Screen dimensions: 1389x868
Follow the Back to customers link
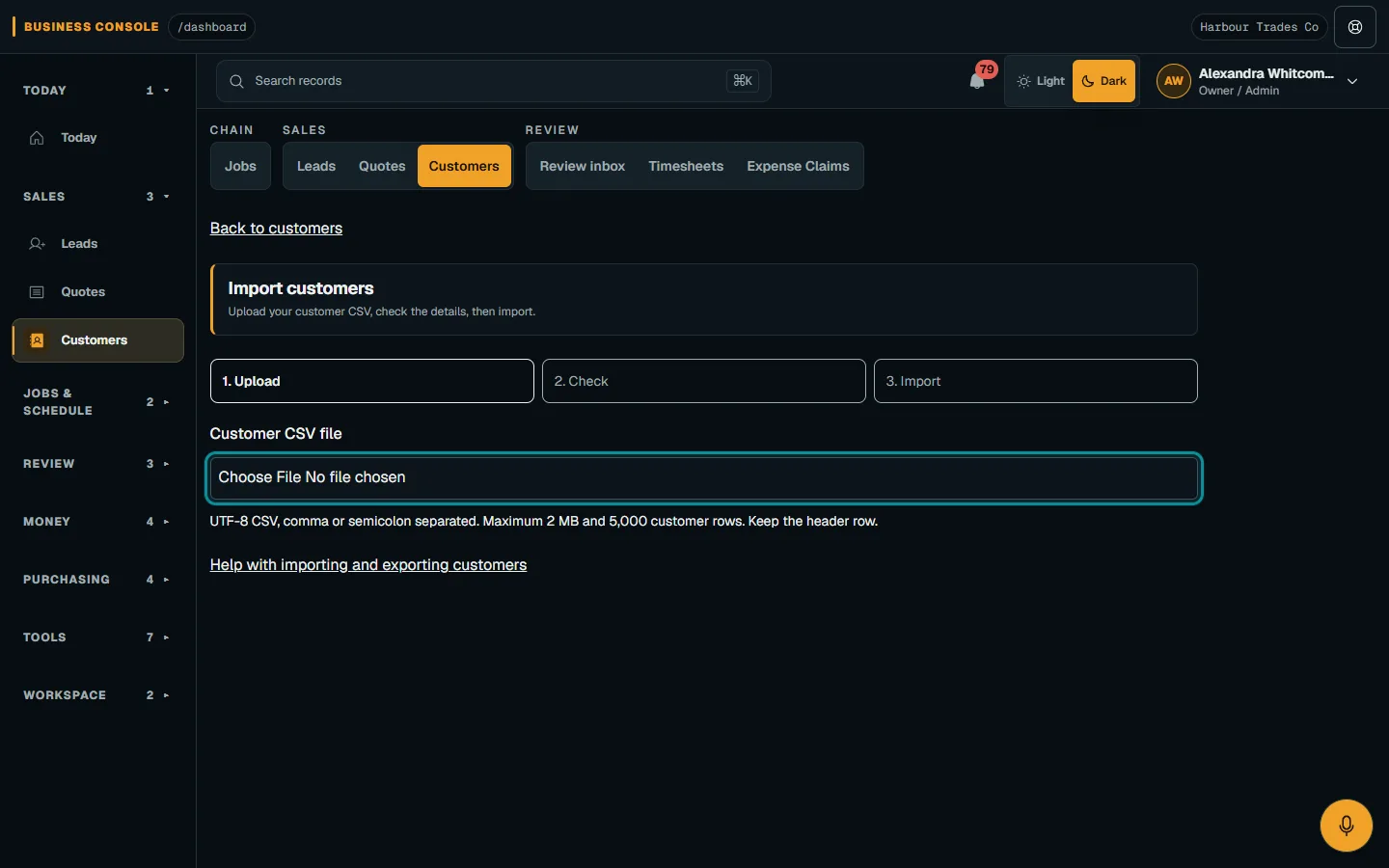pos(276,229)
